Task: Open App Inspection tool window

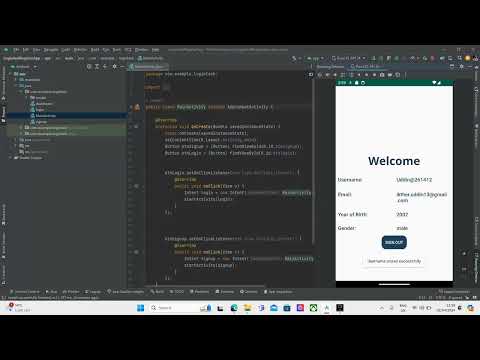Action: tap(278, 292)
